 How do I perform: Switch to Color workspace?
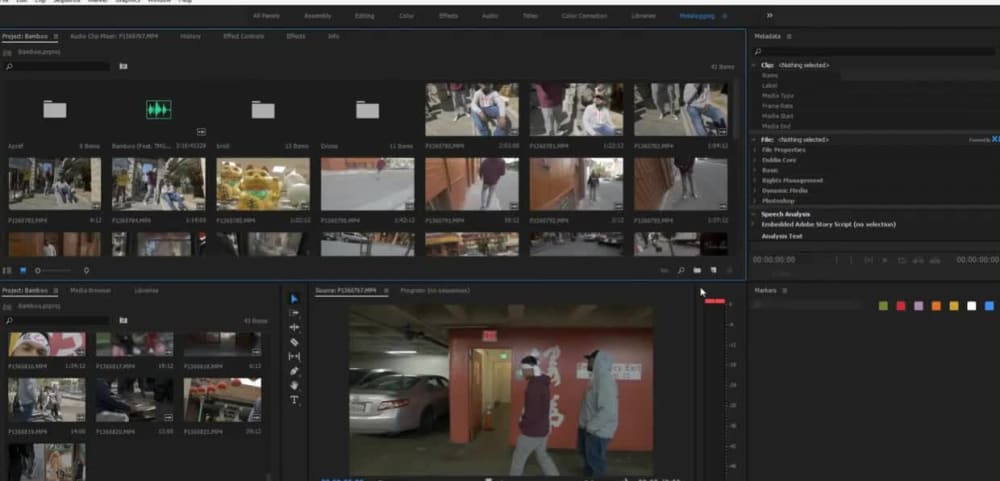pyautogui.click(x=406, y=15)
